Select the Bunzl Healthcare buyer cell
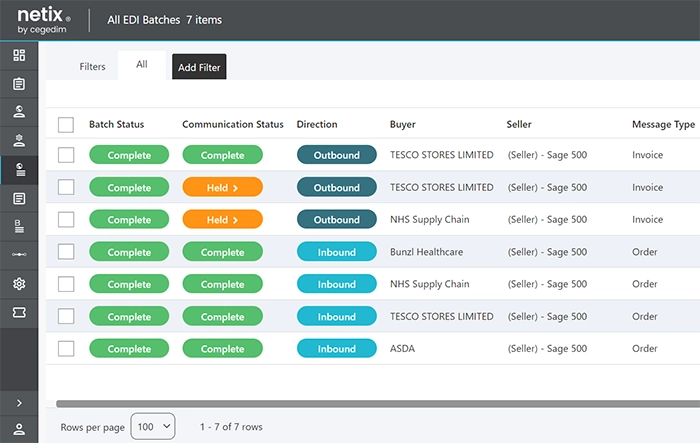 tap(426, 252)
